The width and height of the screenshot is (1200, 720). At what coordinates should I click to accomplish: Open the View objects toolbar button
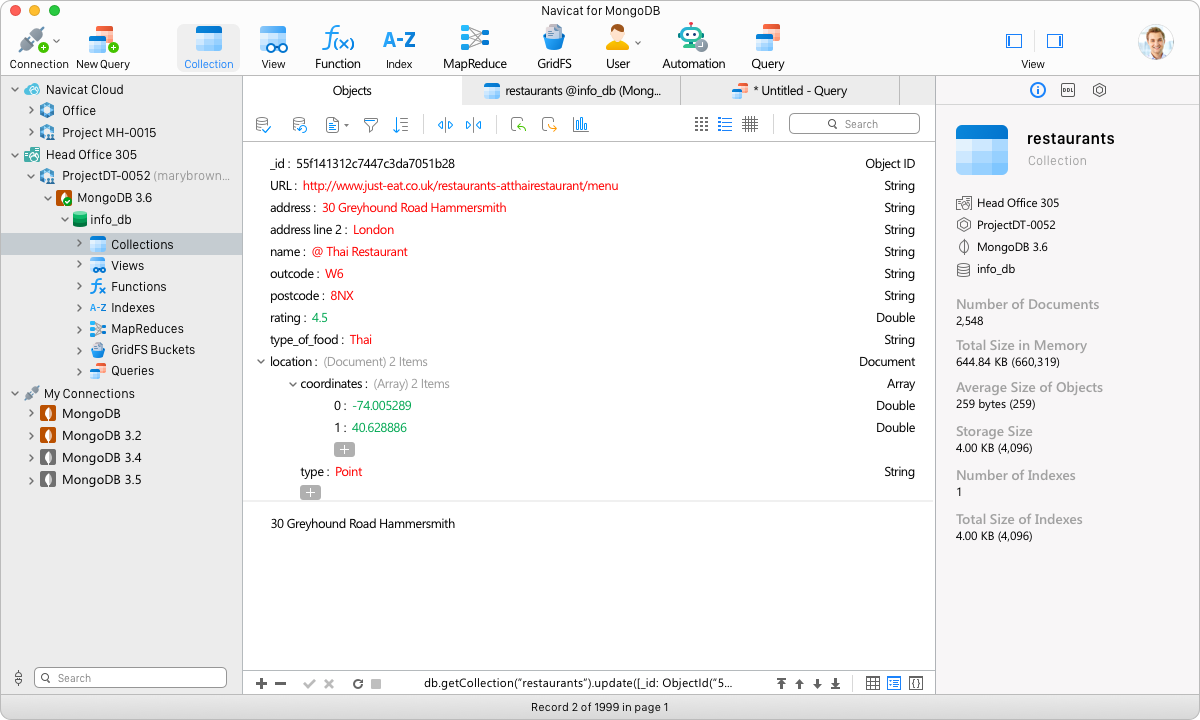click(273, 48)
